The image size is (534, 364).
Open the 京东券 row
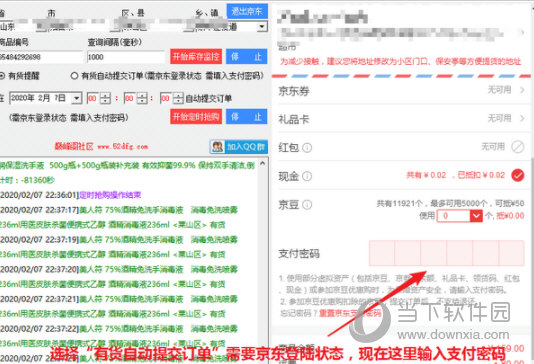coord(402,90)
